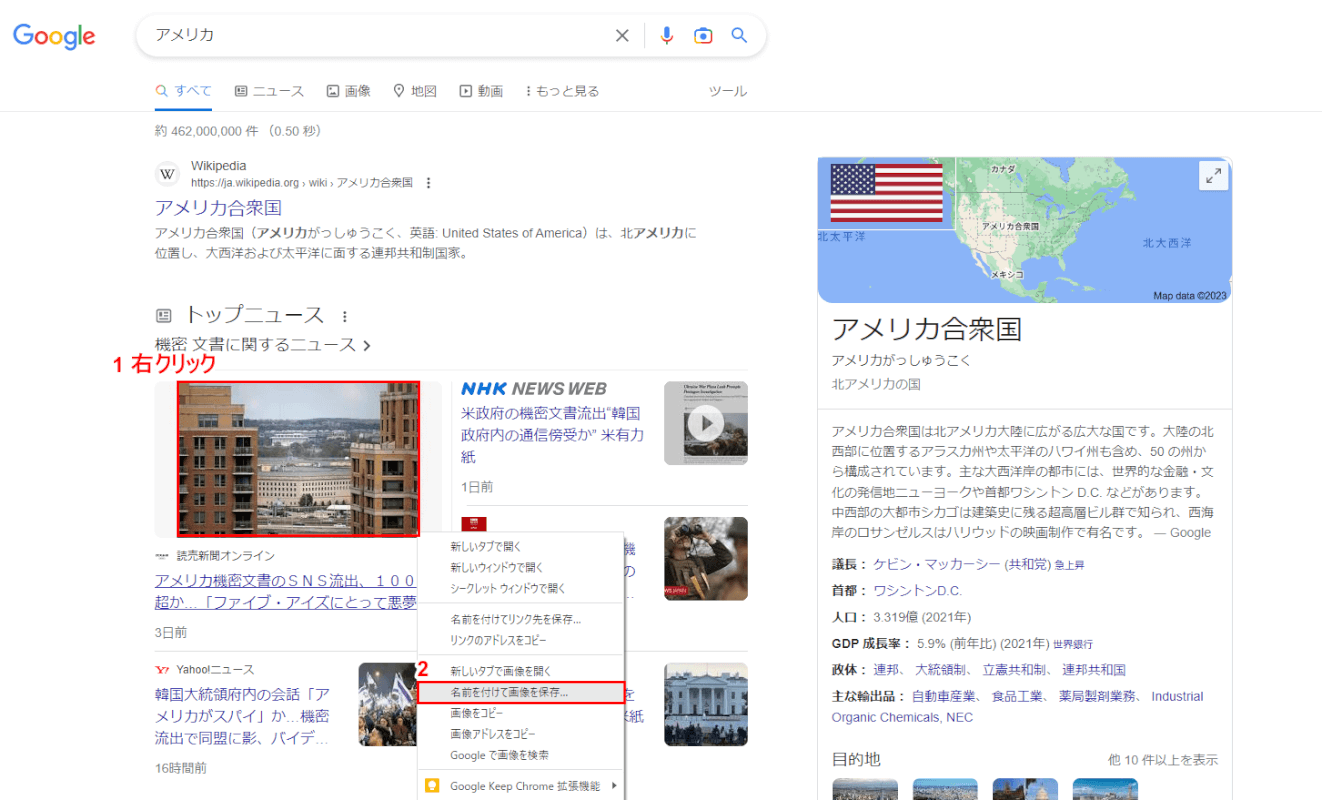
Task: Open the アメリカ合衆国 Wikipedia result link
Action: tap(218, 208)
